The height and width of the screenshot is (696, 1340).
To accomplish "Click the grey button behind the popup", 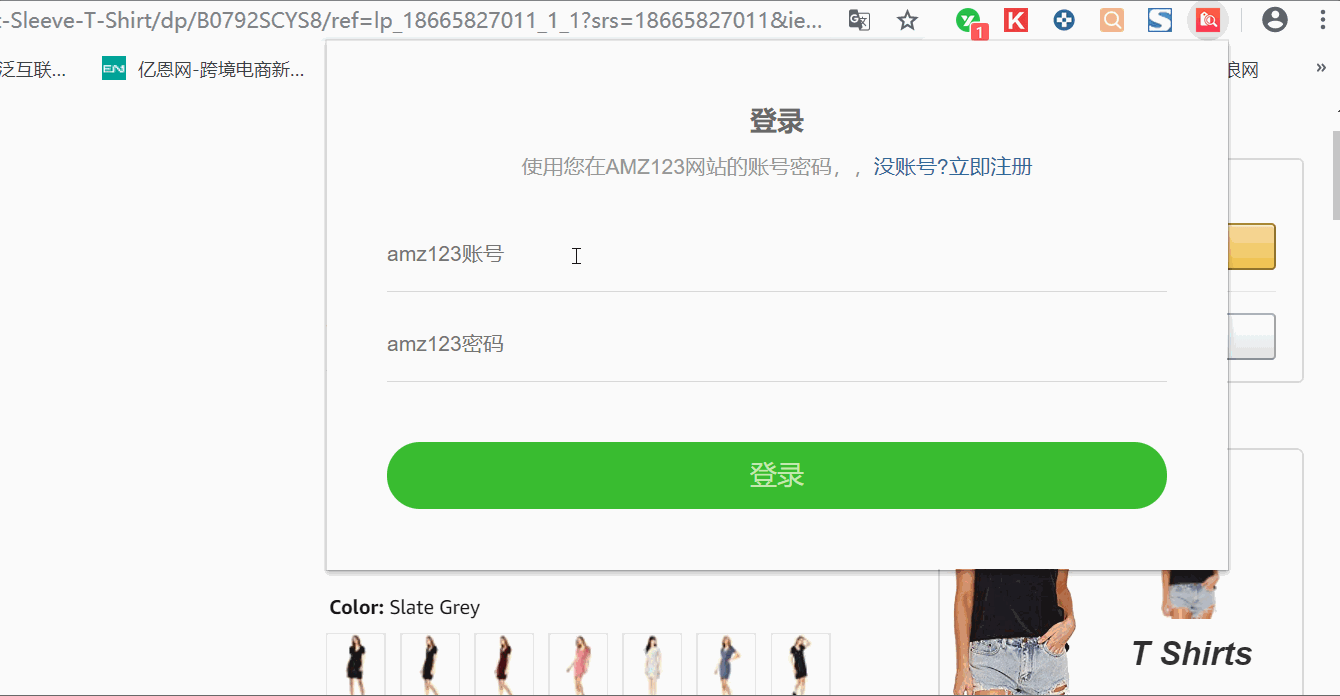I will (1252, 337).
